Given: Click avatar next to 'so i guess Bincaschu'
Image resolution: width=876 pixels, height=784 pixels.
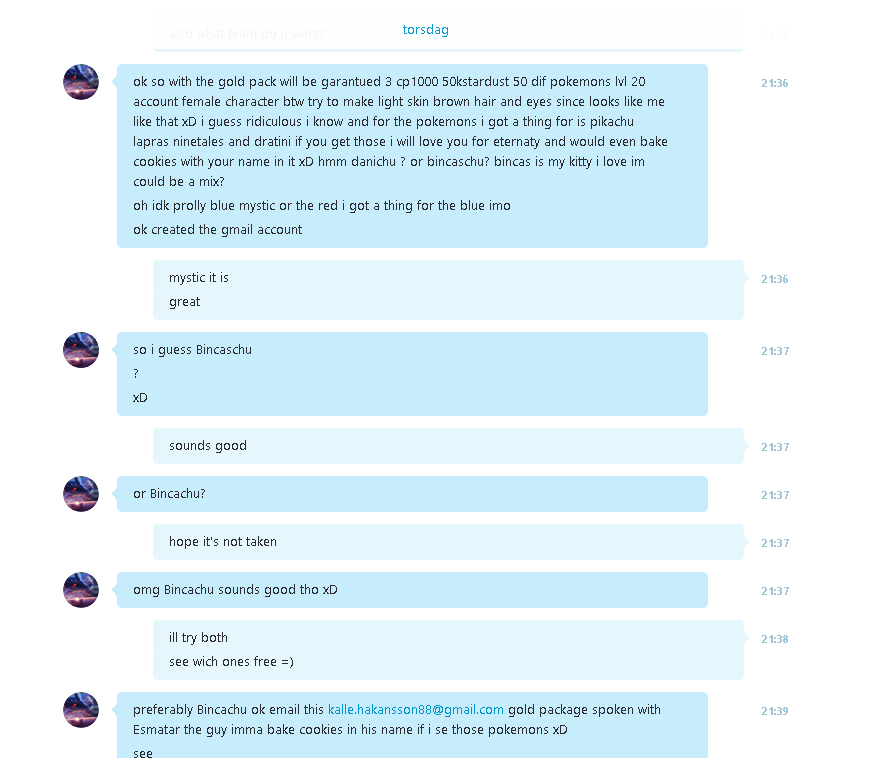Looking at the screenshot, I should click(81, 350).
